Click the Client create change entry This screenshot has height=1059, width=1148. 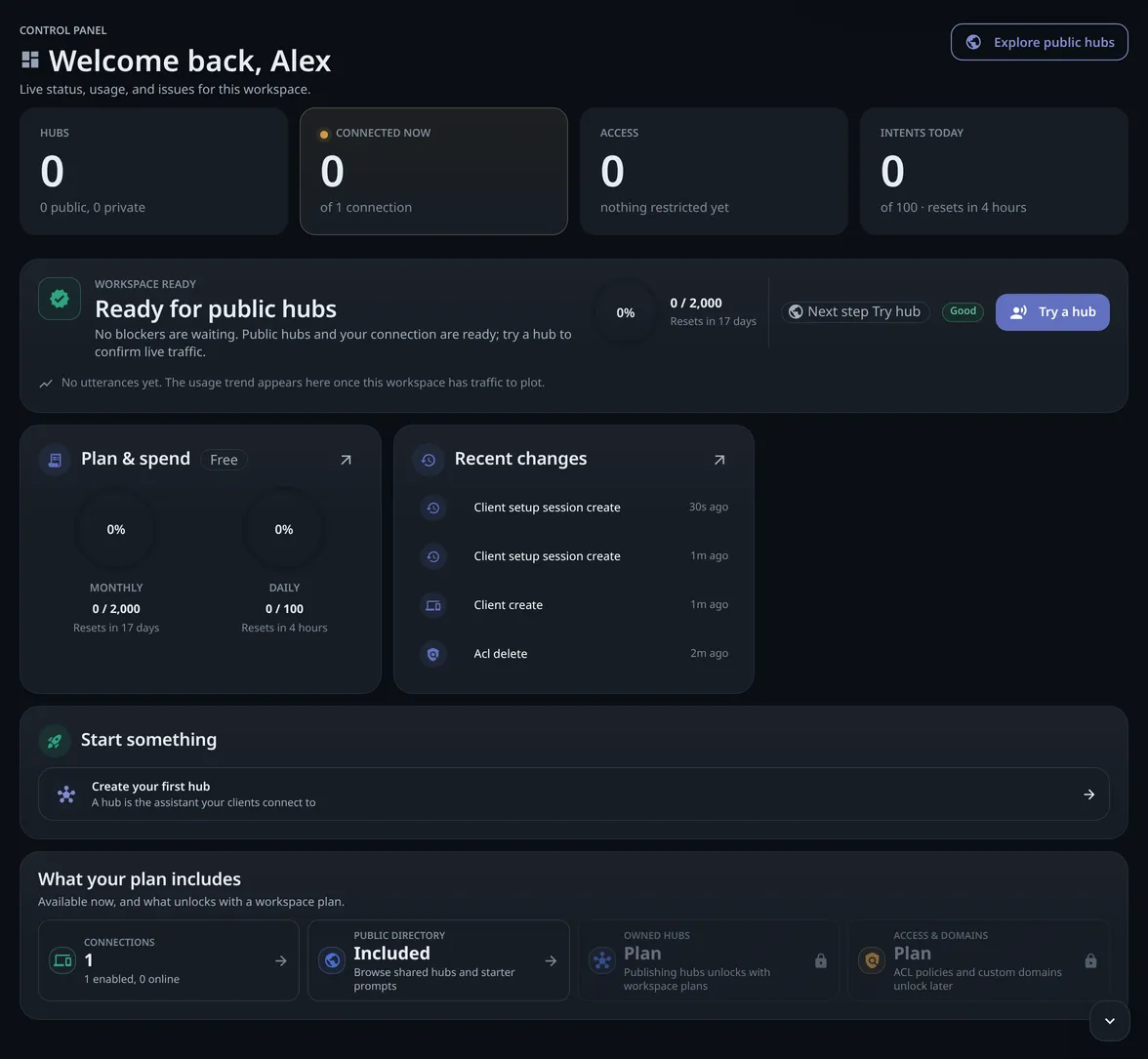[575, 605]
